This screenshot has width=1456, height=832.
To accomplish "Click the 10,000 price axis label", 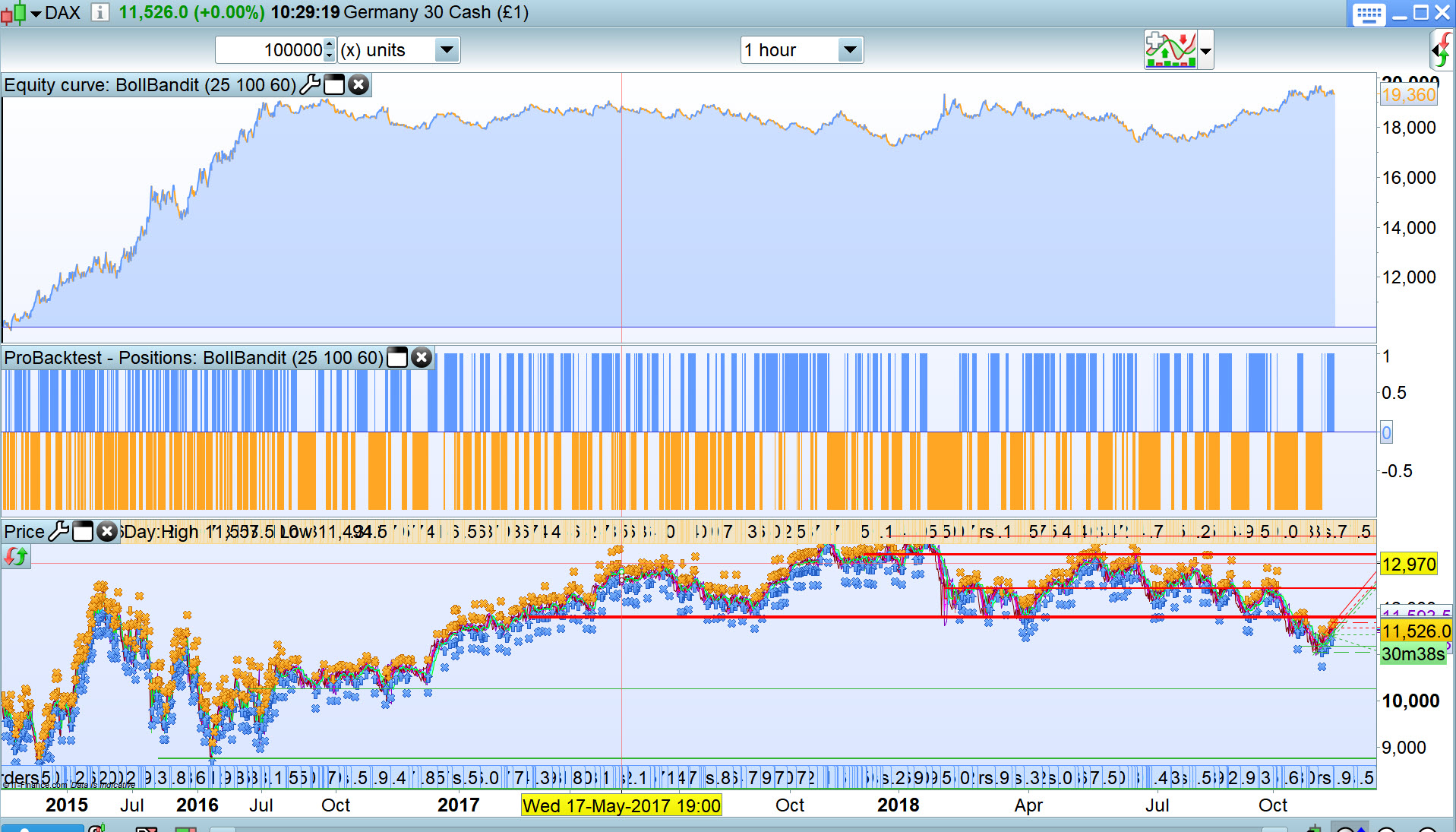I will 1410,701.
